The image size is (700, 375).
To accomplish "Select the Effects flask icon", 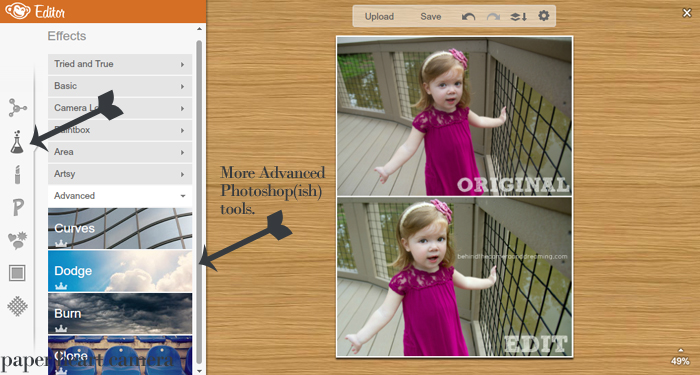I will click(x=17, y=142).
